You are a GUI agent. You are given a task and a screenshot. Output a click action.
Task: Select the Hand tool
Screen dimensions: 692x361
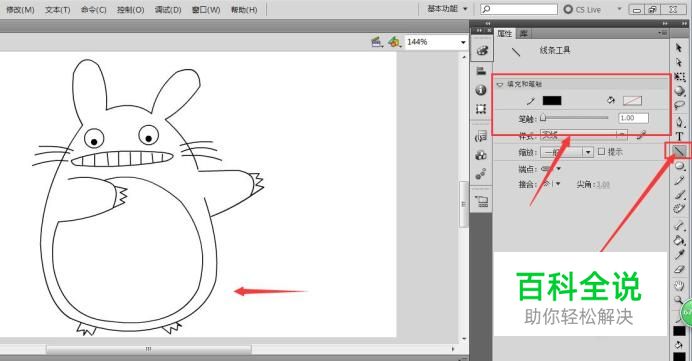pos(679,286)
